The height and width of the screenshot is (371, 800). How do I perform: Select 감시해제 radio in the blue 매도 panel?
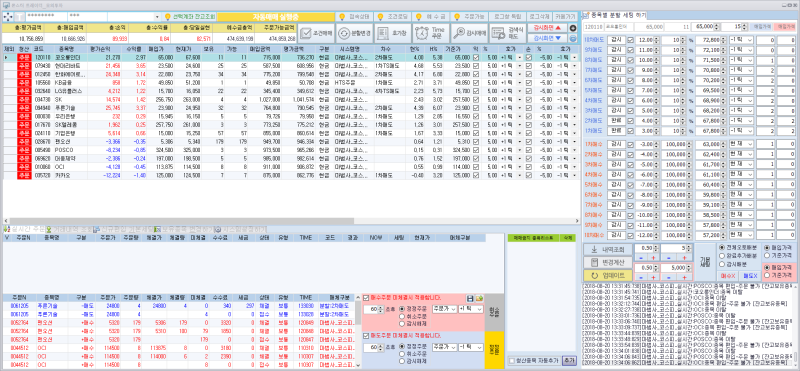pos(402,361)
